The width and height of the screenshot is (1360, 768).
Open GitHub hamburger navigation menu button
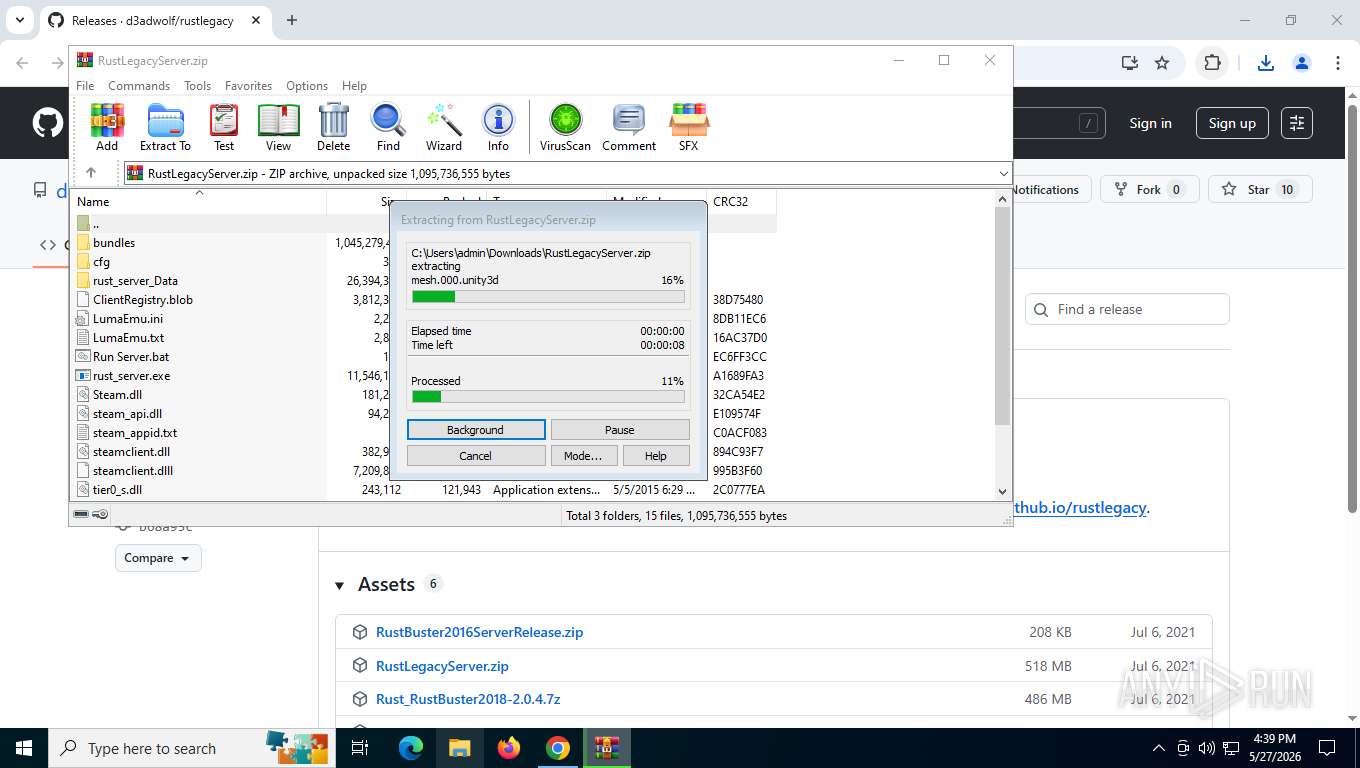[x=1297, y=123]
